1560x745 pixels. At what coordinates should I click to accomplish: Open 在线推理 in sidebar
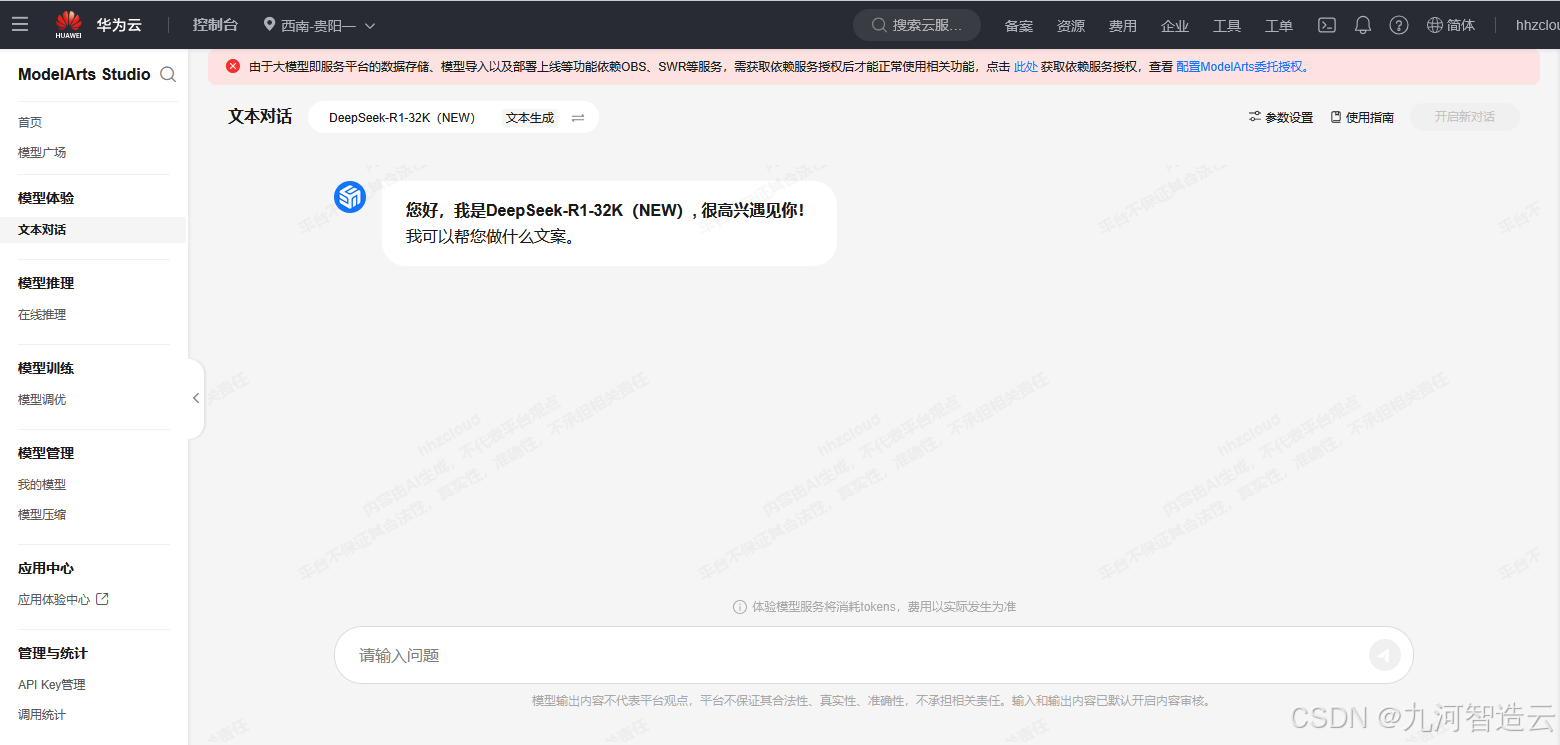(x=42, y=314)
